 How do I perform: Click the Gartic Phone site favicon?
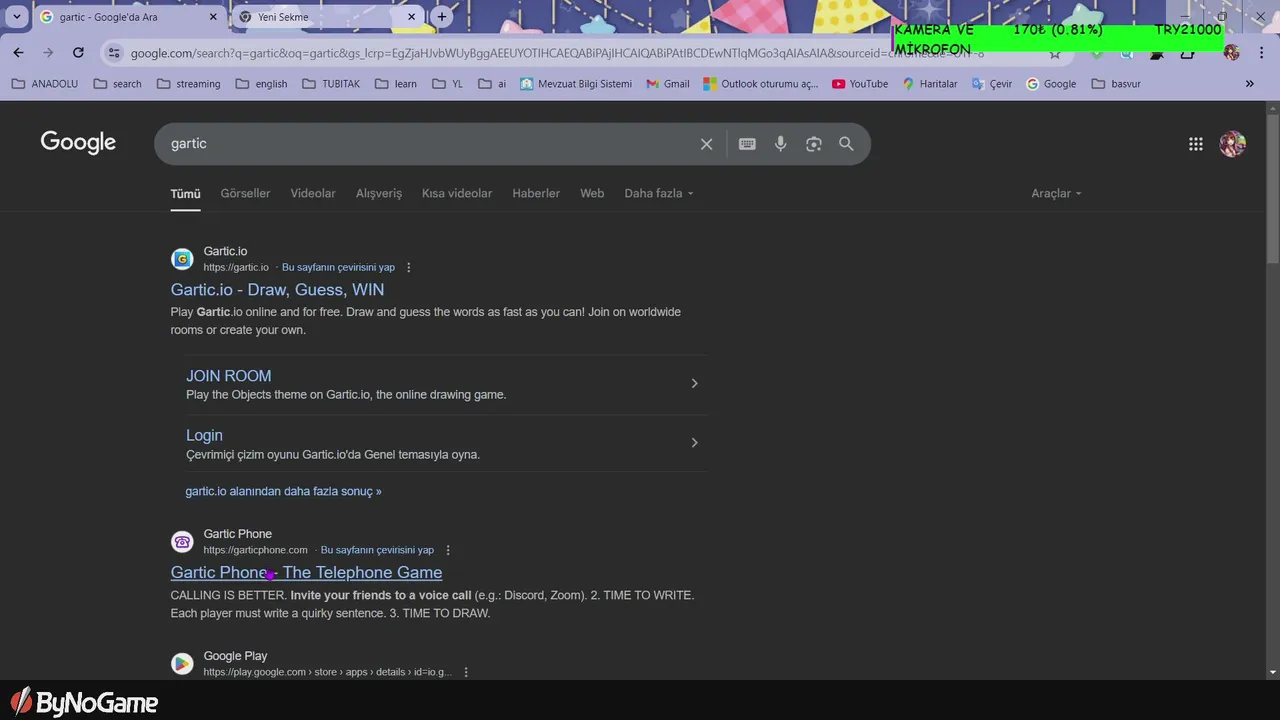pyautogui.click(x=182, y=542)
